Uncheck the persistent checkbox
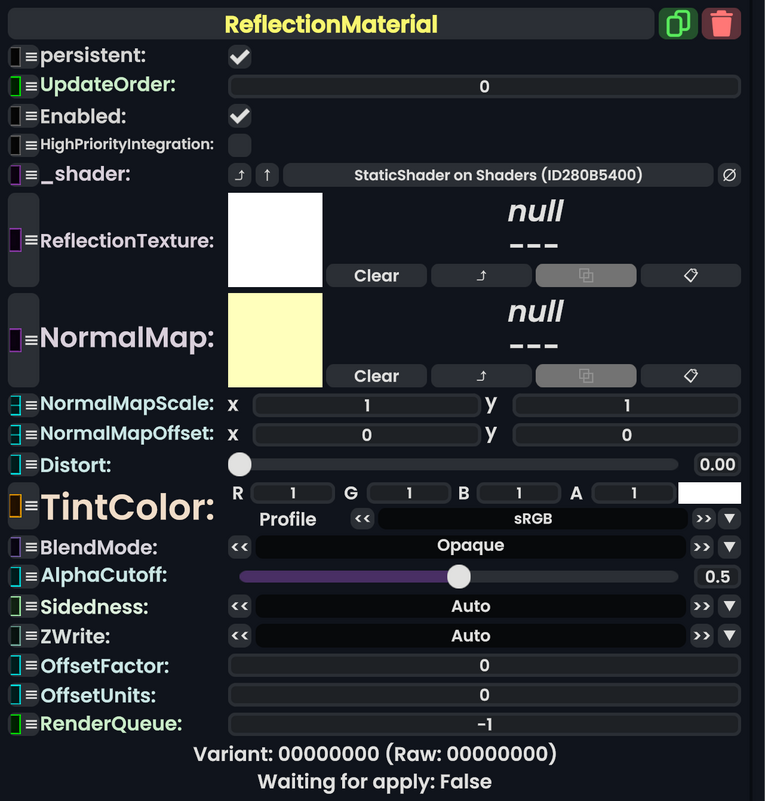The image size is (765, 801). tap(240, 56)
